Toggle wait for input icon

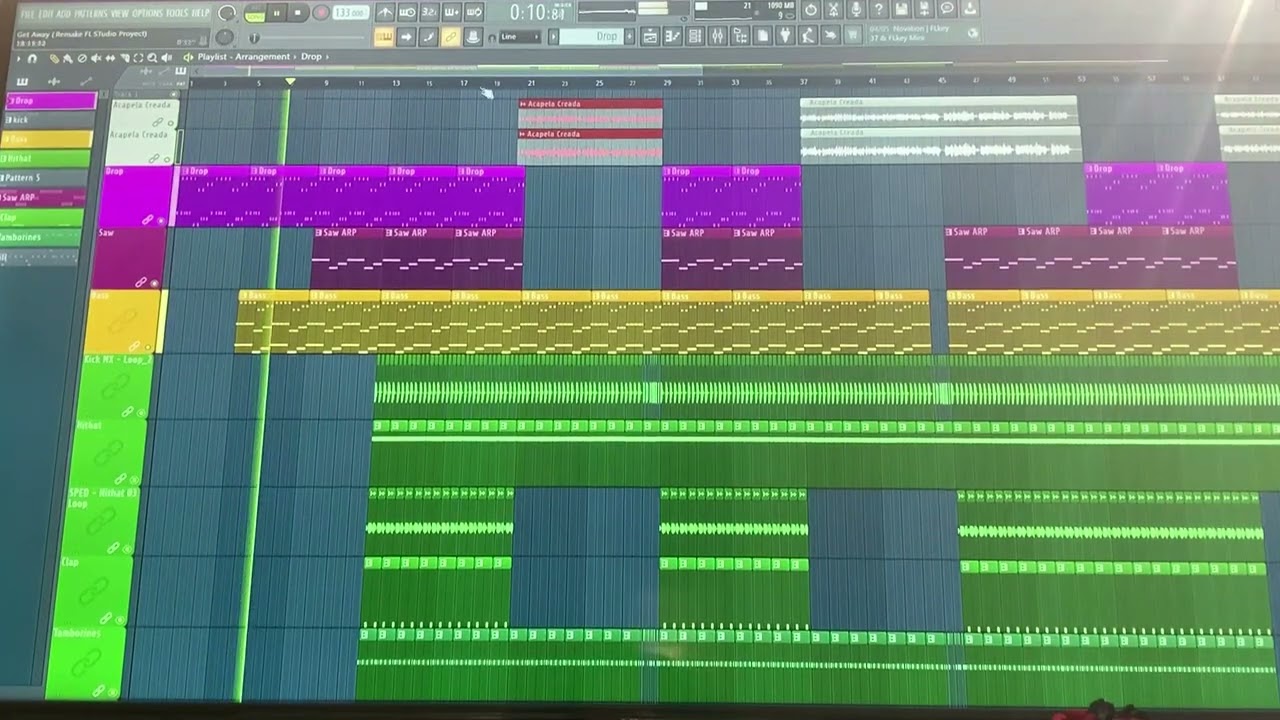(407, 12)
